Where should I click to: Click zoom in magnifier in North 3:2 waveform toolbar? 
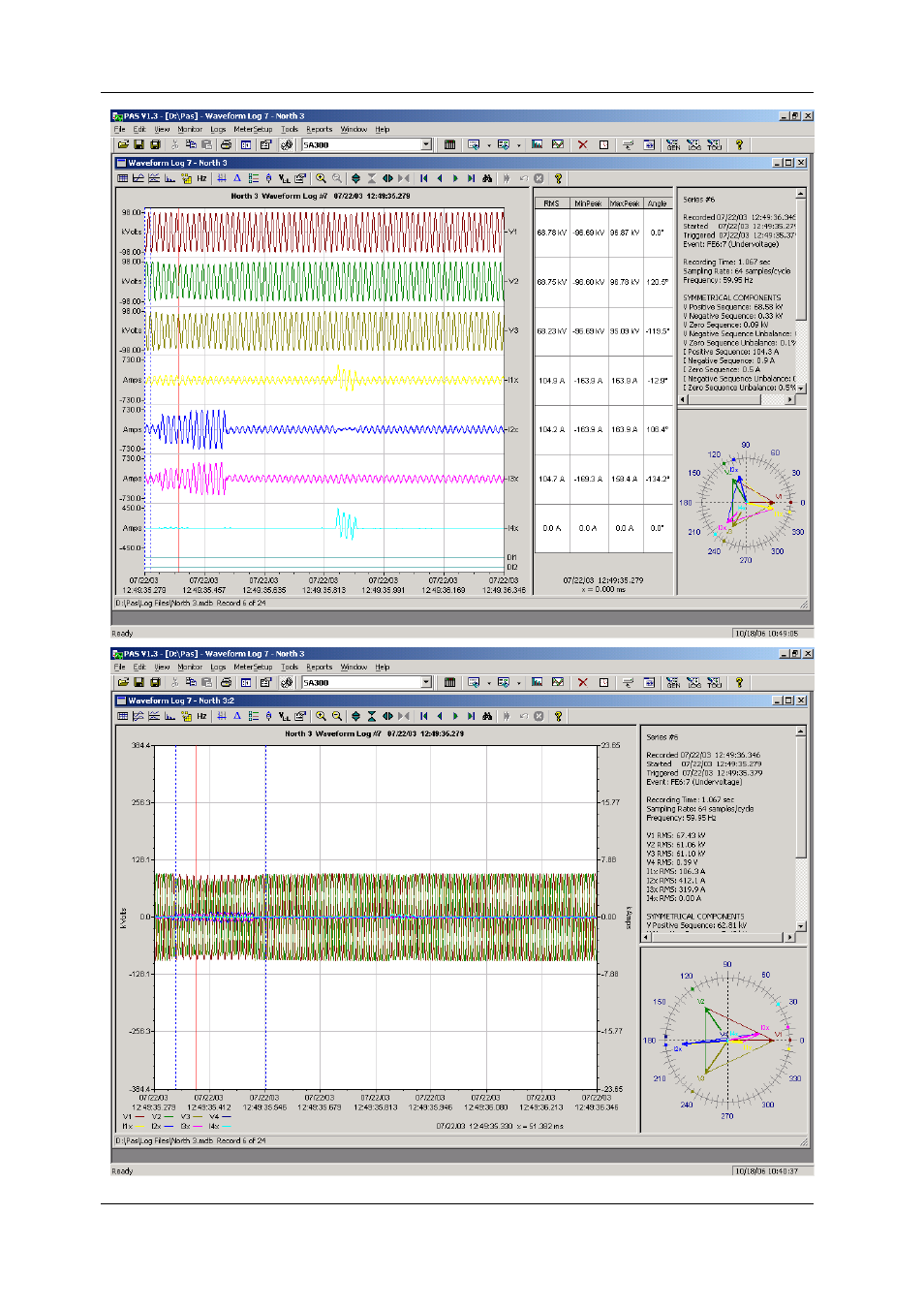(x=321, y=716)
